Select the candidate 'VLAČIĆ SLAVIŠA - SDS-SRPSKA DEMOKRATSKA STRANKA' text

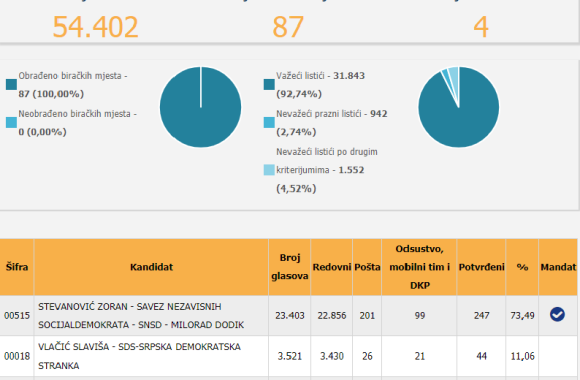point(139,356)
